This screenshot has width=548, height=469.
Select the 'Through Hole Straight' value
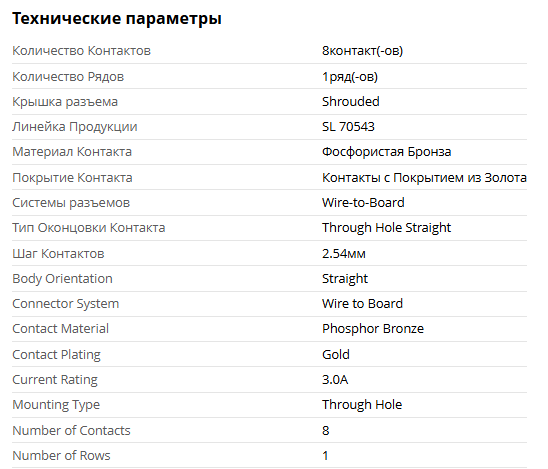pos(387,228)
